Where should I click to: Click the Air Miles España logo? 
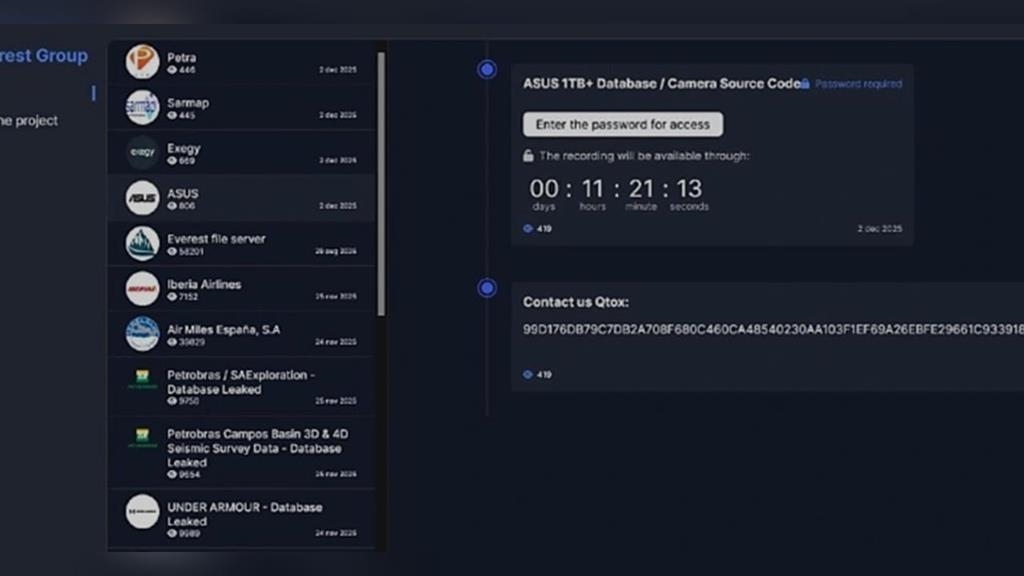[142, 334]
